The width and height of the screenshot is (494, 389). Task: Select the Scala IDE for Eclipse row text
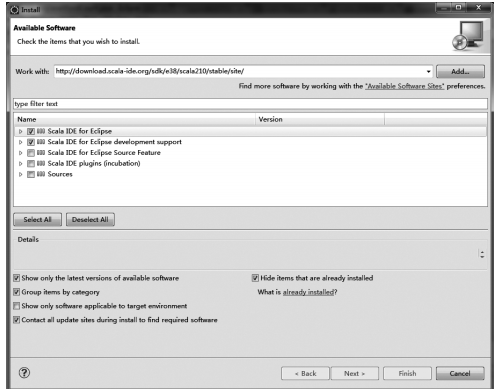80,131
